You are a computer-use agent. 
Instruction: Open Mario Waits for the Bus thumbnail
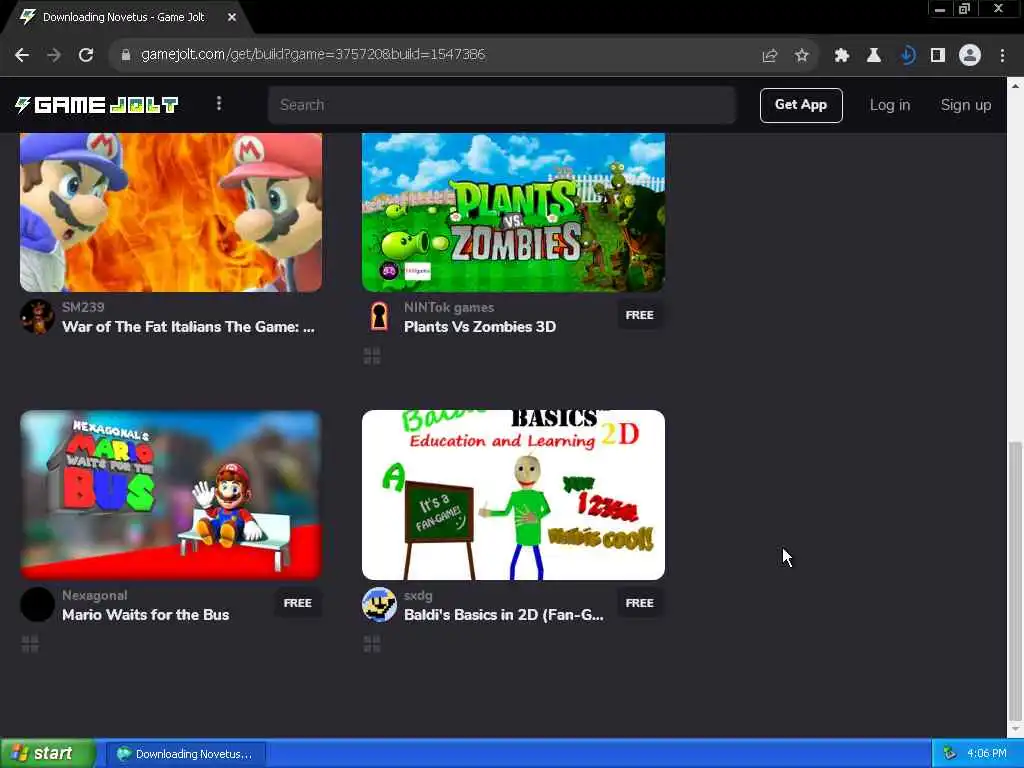pyautogui.click(x=171, y=495)
